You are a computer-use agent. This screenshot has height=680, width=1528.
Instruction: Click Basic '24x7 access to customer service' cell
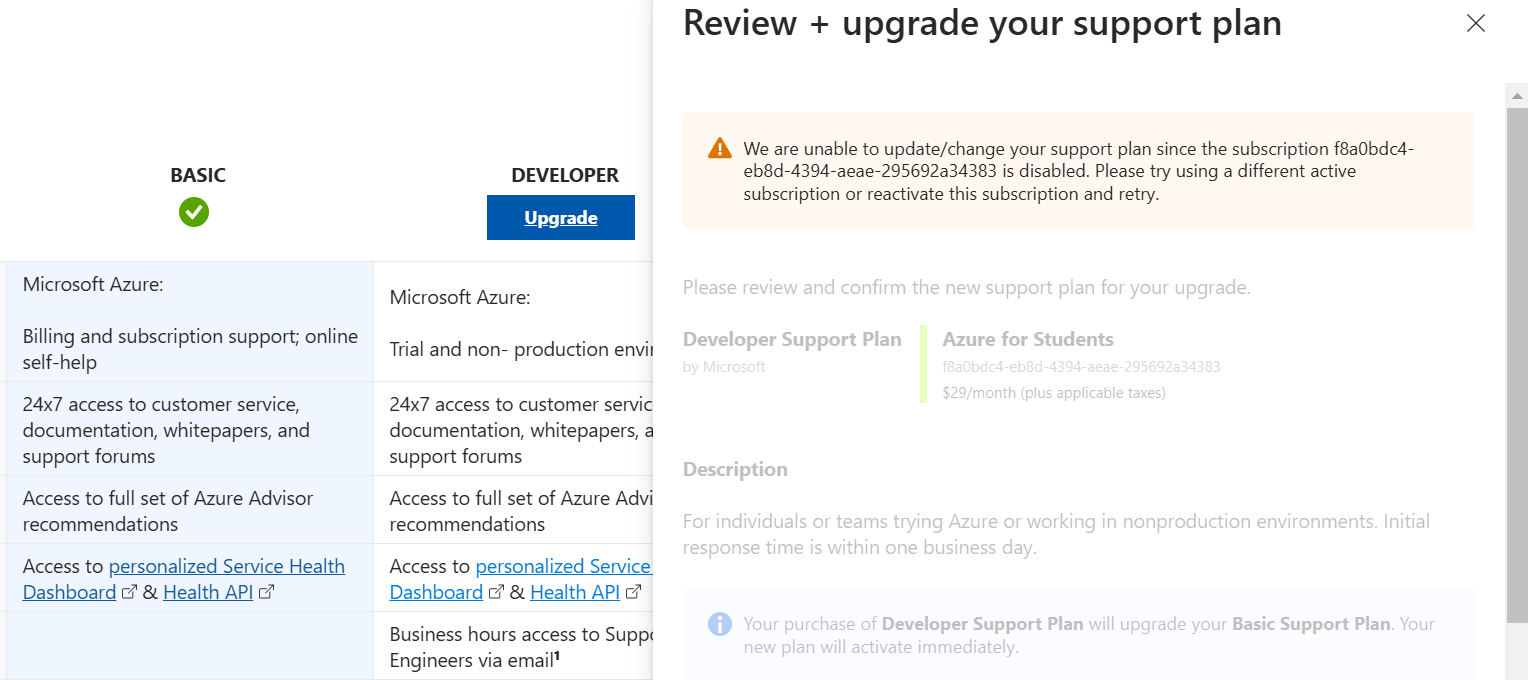click(190, 430)
